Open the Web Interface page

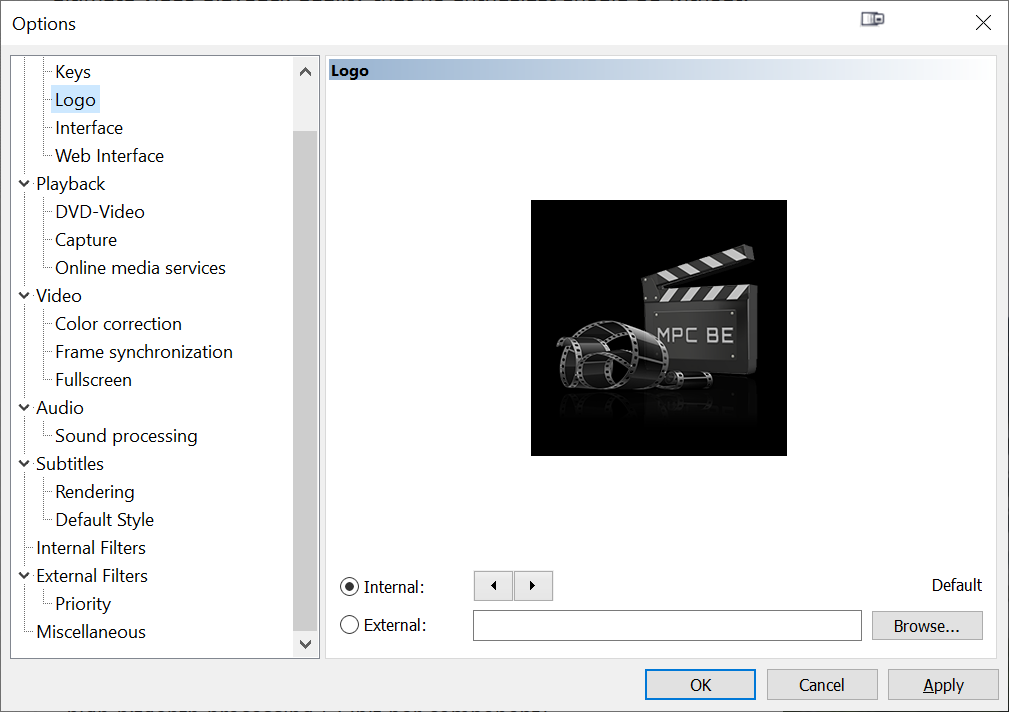click(x=109, y=156)
